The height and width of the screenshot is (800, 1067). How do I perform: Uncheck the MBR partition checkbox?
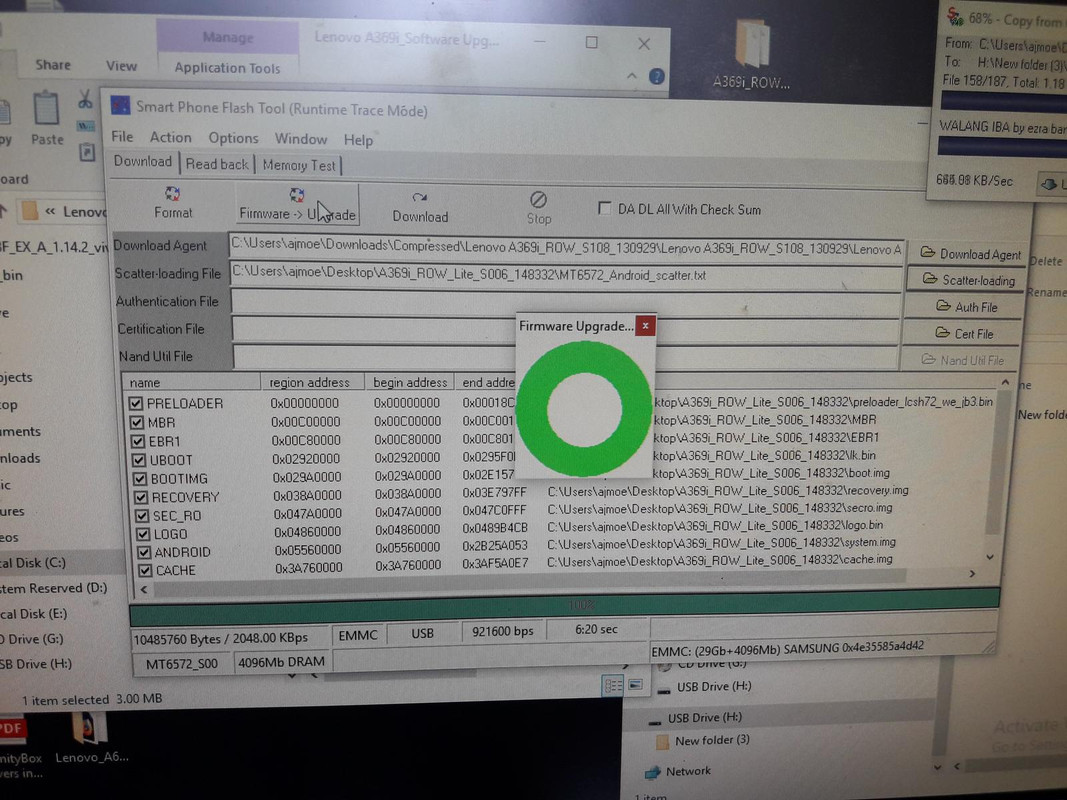(137, 422)
